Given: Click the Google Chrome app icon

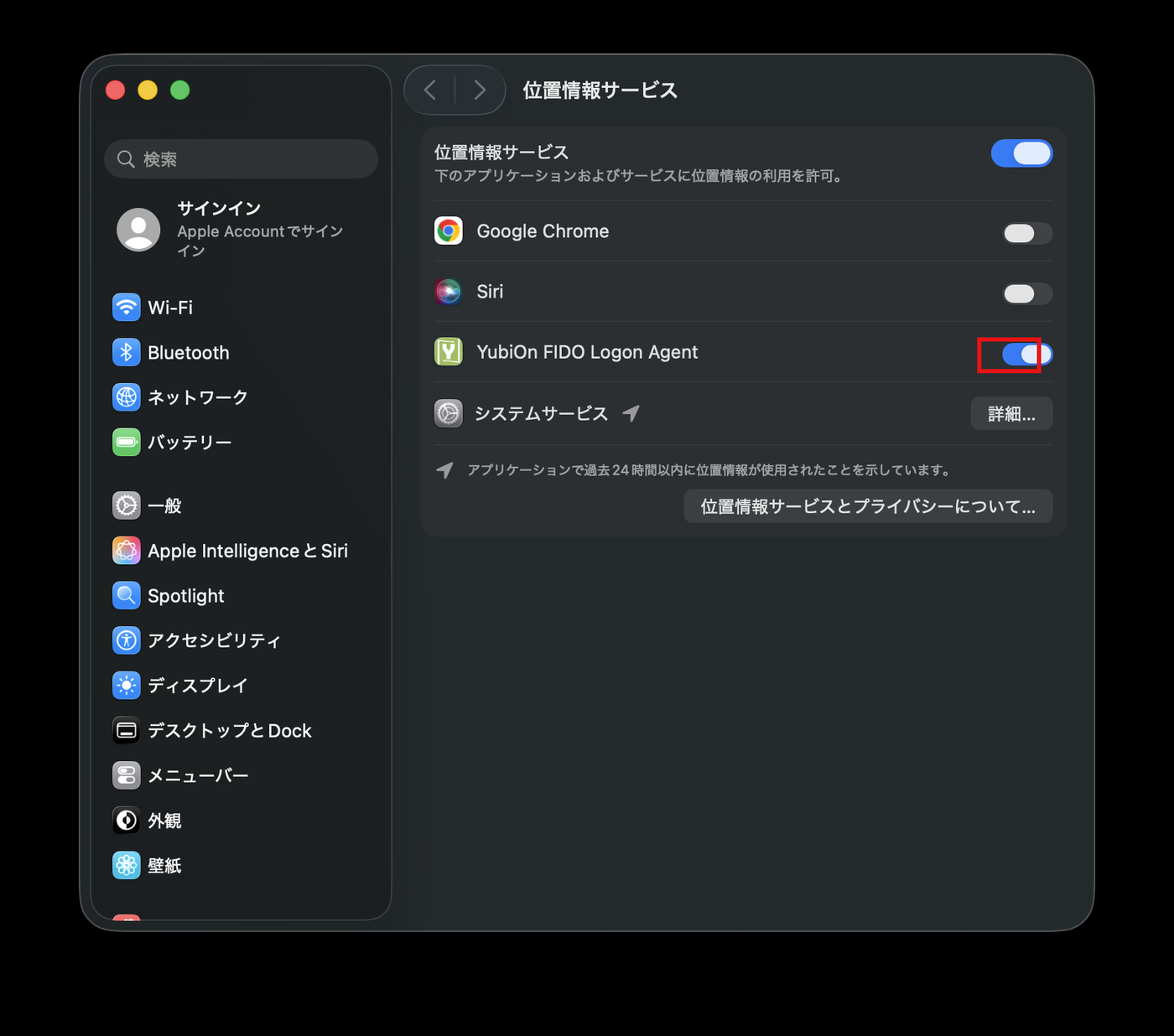Looking at the screenshot, I should tap(449, 231).
